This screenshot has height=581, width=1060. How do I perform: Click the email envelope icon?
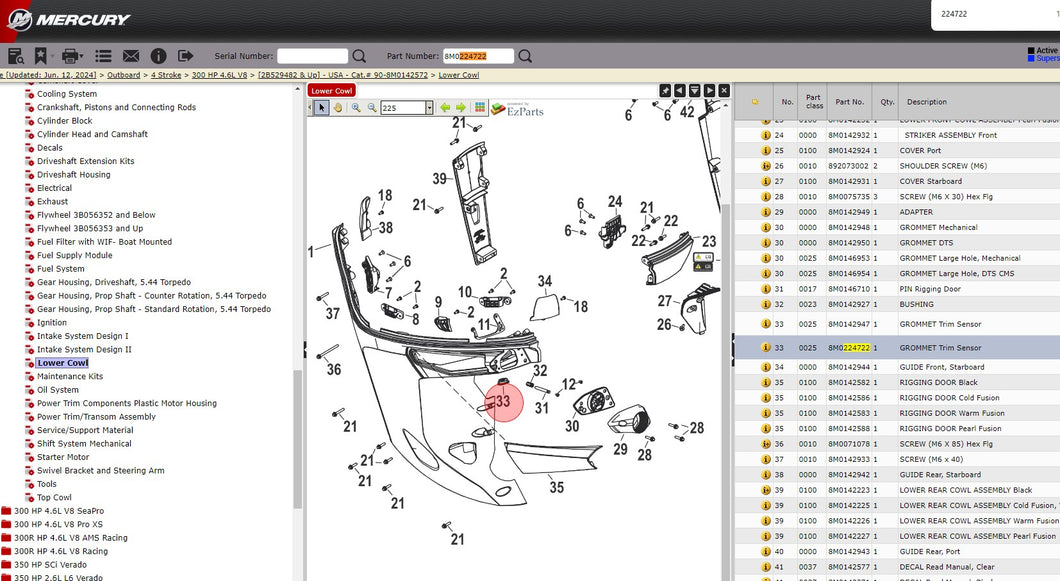[131, 55]
